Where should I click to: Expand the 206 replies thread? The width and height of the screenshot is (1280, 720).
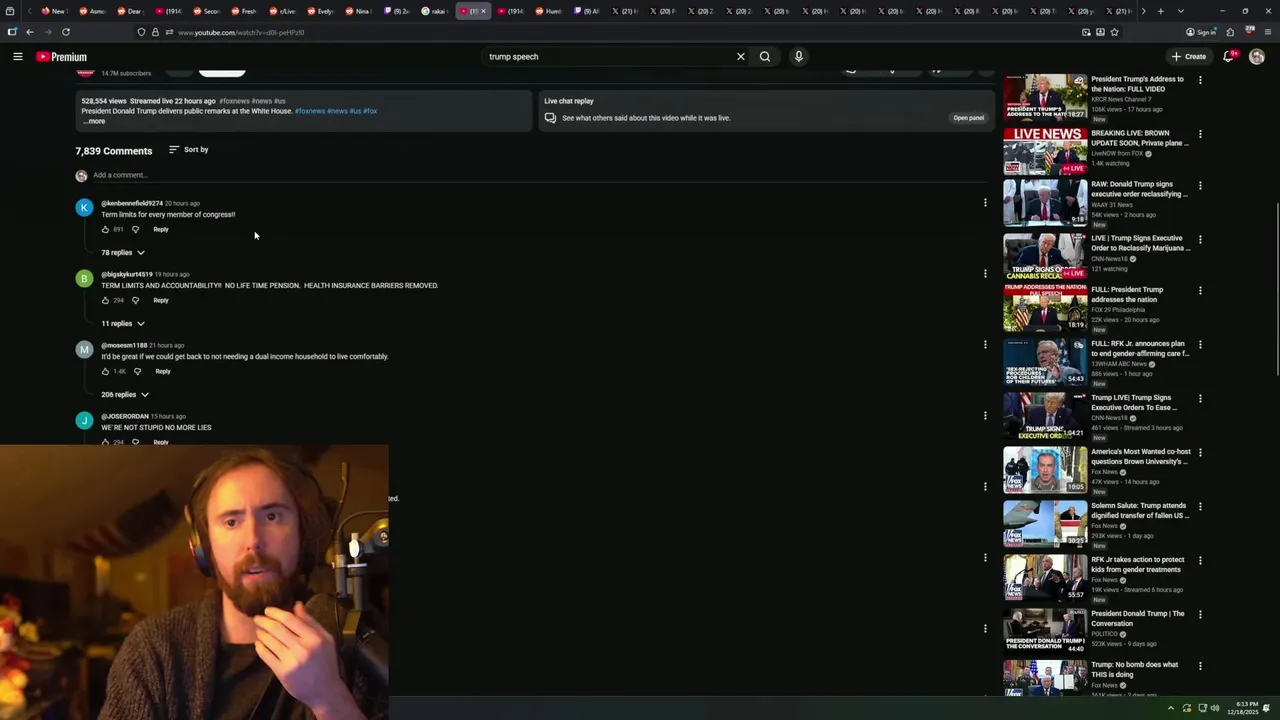[x=125, y=395]
